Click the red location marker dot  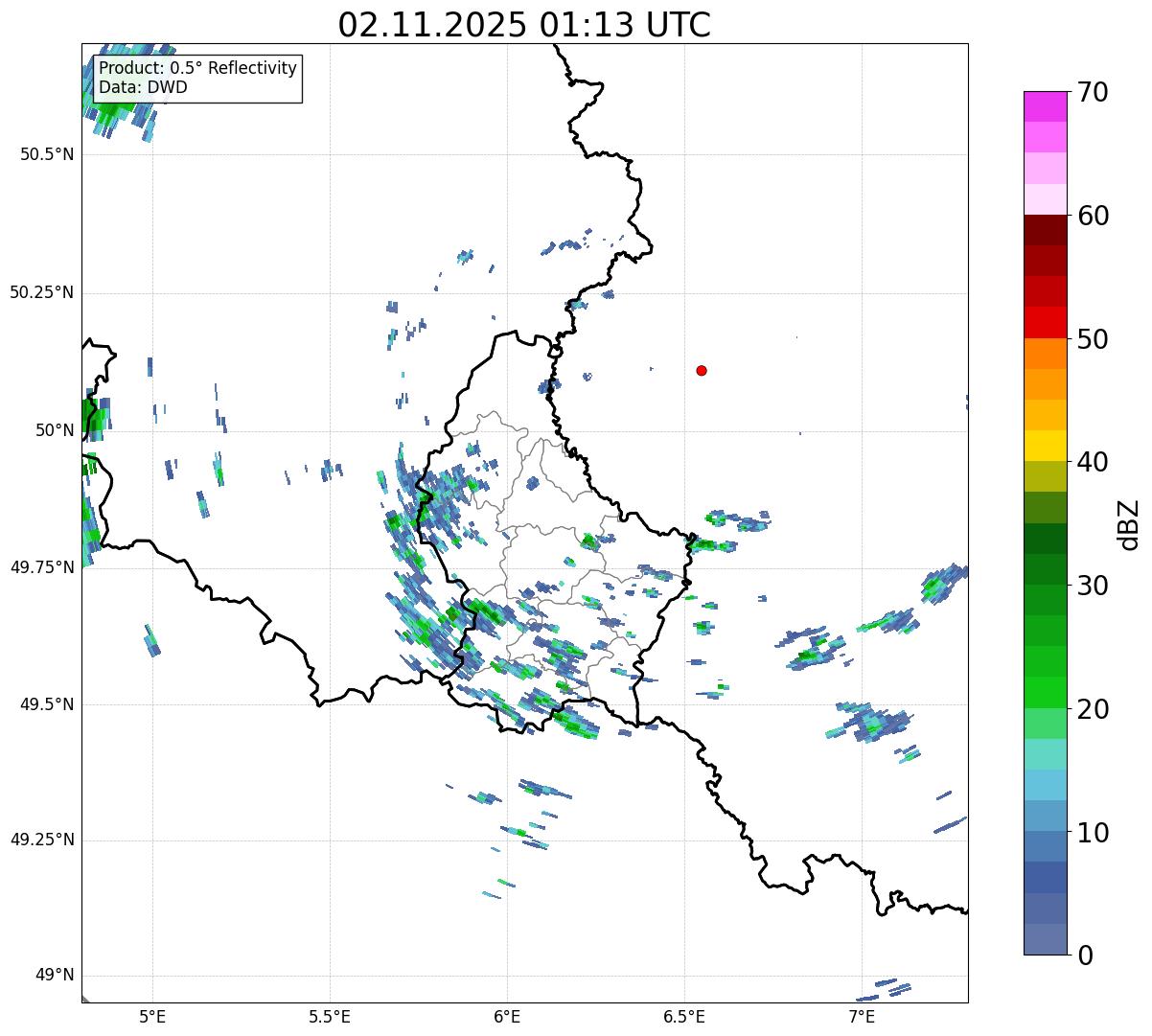(x=702, y=370)
